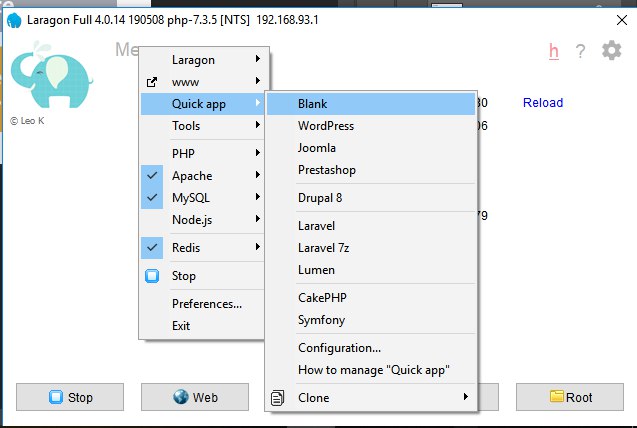Click the globe icon on Web button
Viewport: 637px width, 428px height.
coord(181,397)
